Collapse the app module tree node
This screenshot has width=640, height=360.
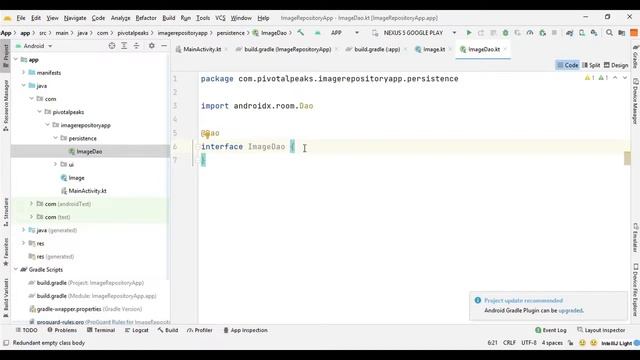(16, 60)
